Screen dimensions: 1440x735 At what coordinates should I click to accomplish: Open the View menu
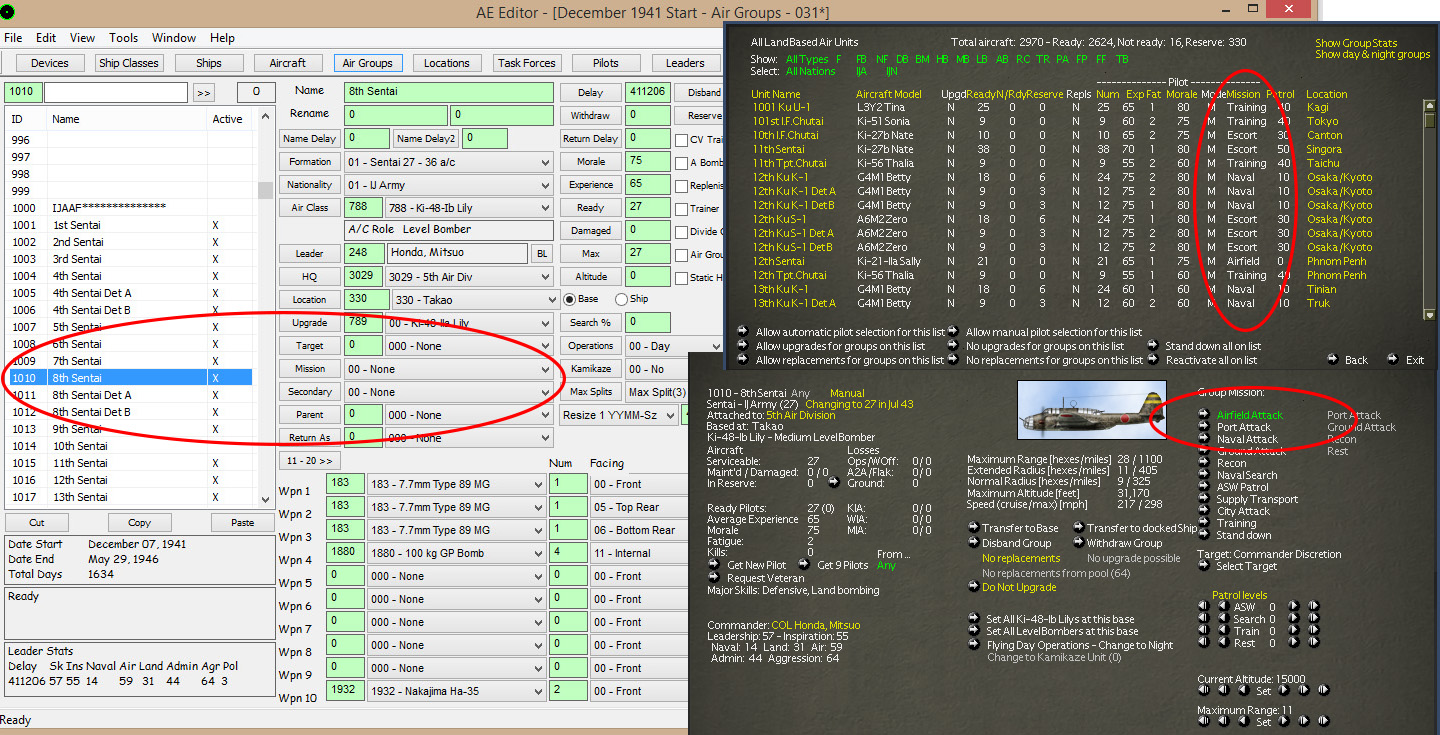[x=83, y=38]
